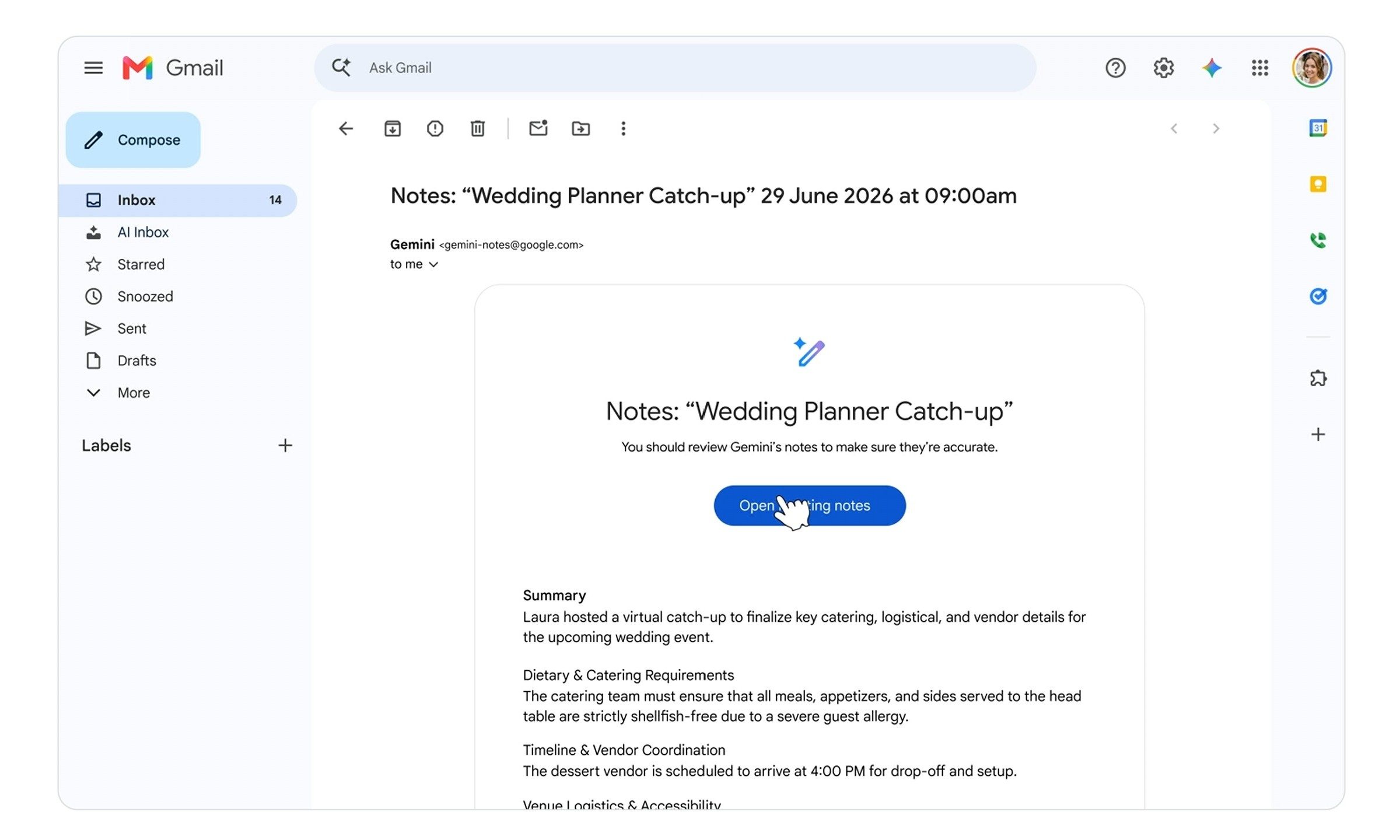The image size is (1400, 840).
Task: Open the main menu hamburger icon
Action: click(x=93, y=68)
